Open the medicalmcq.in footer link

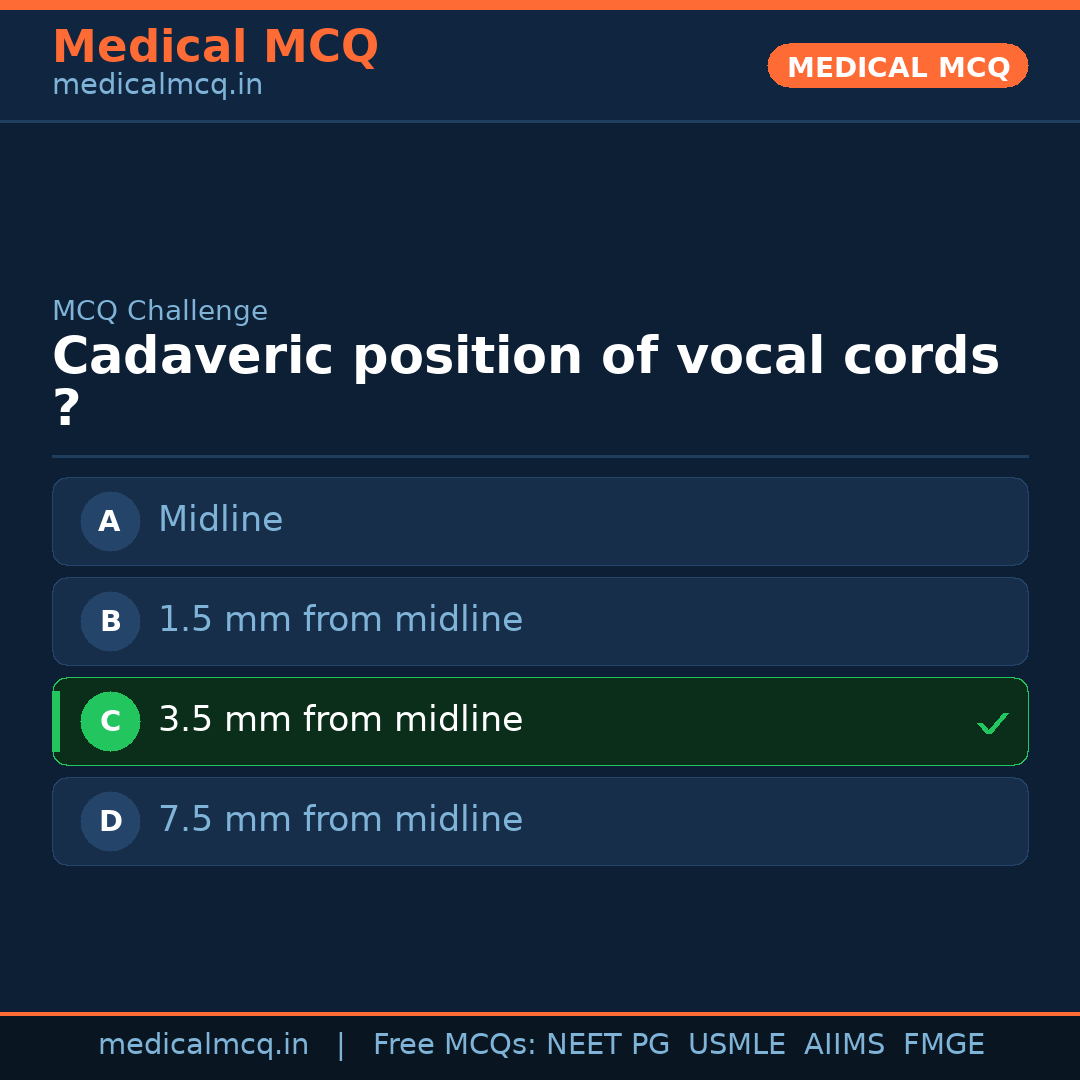click(x=204, y=1044)
